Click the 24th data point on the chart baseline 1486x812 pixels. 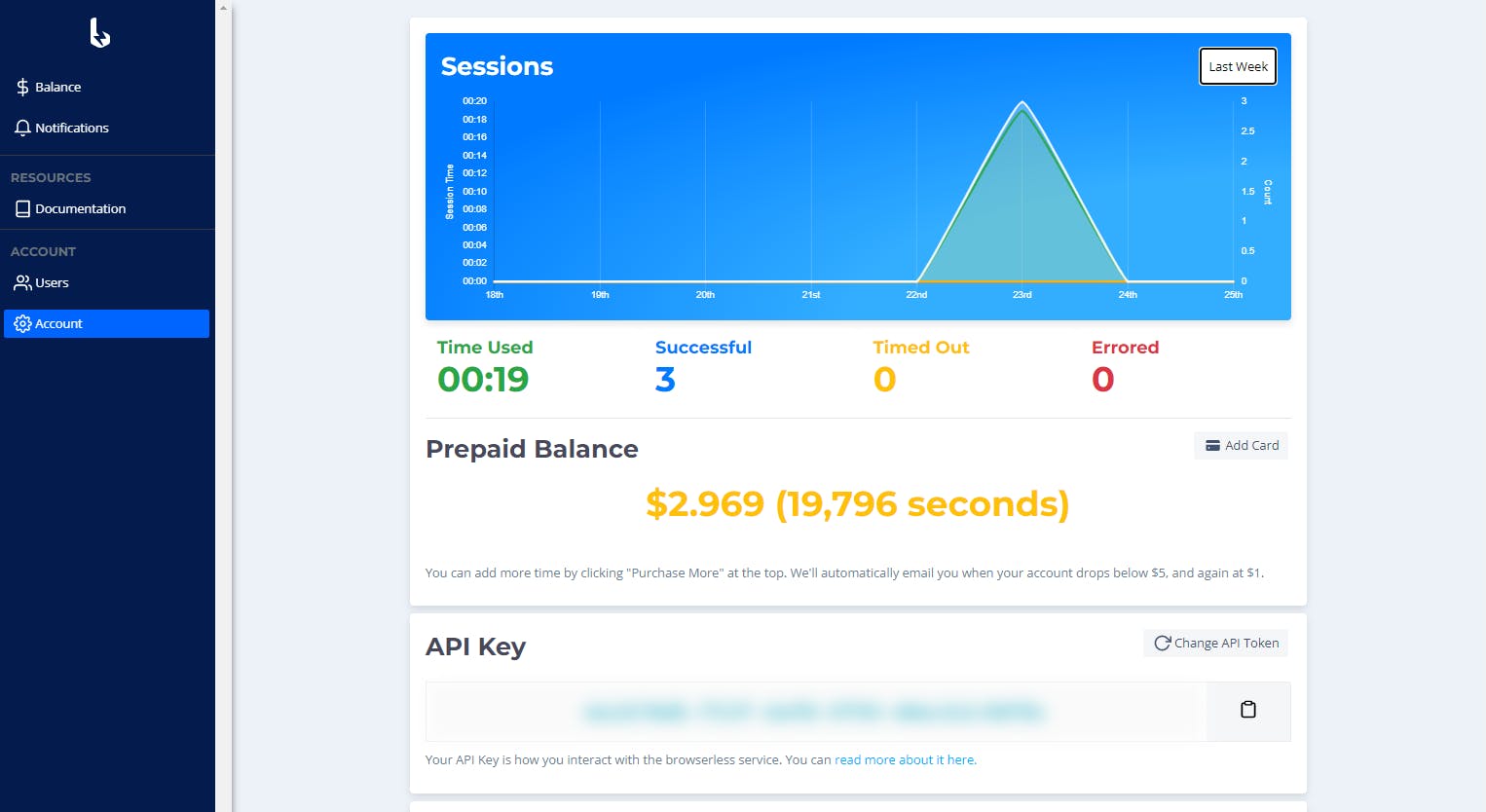click(x=1127, y=281)
